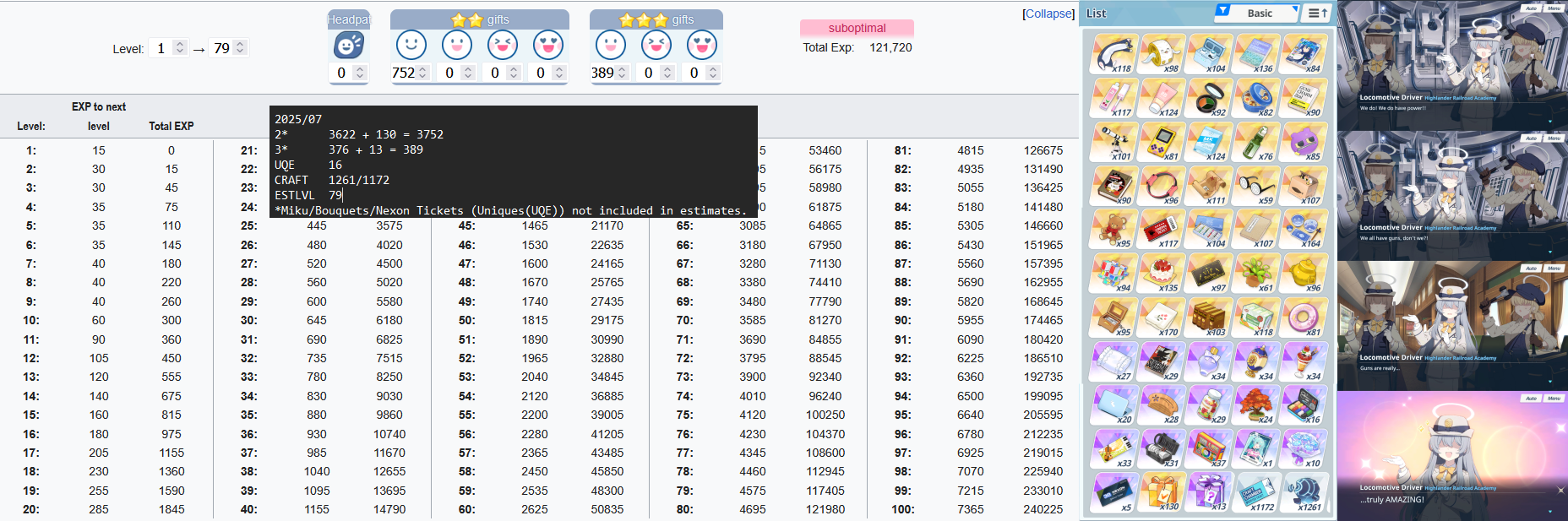Click the Auto button in the topmost game screenshot
This screenshot has height=521, width=1568.
(1531, 8)
